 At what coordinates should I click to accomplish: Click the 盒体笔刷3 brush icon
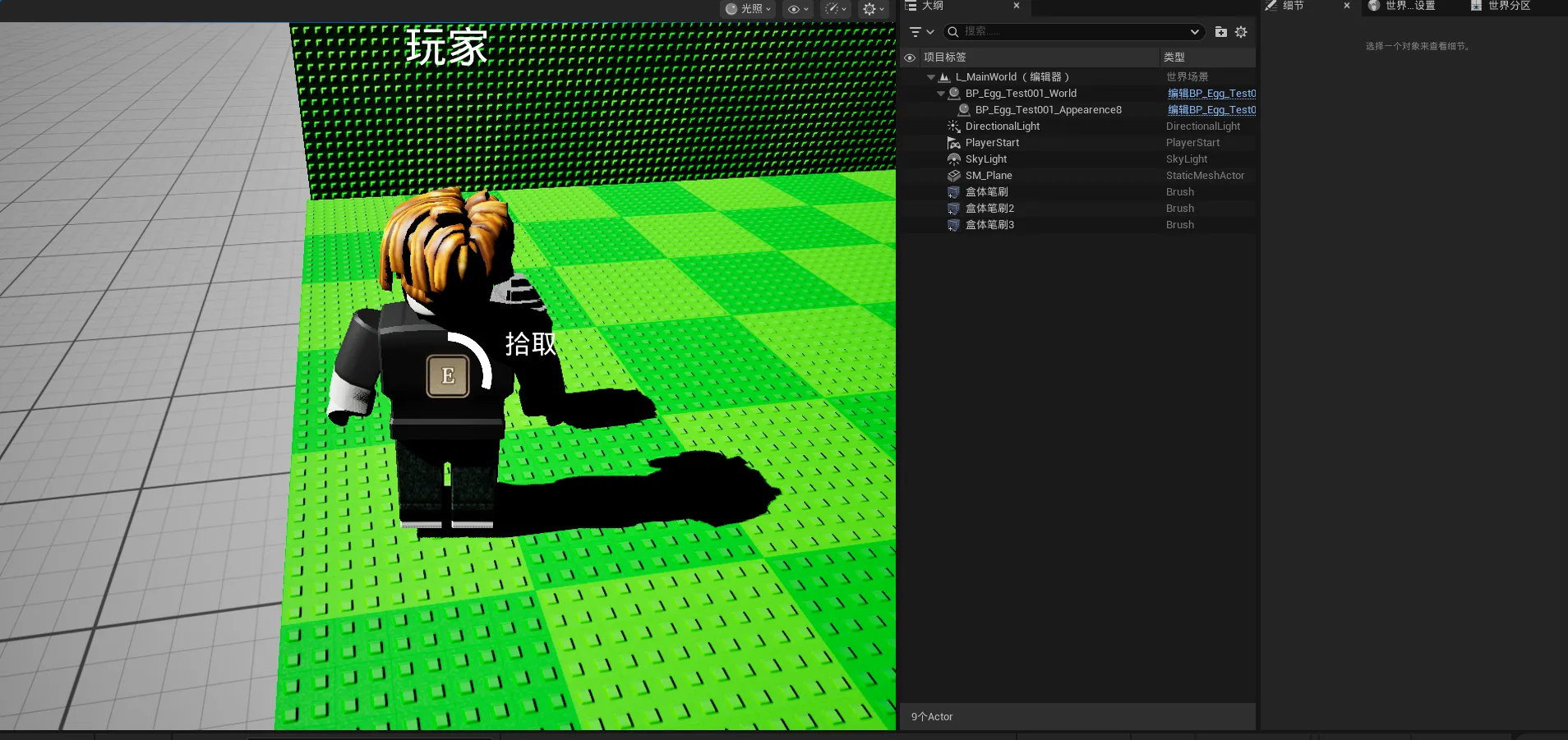coord(954,225)
